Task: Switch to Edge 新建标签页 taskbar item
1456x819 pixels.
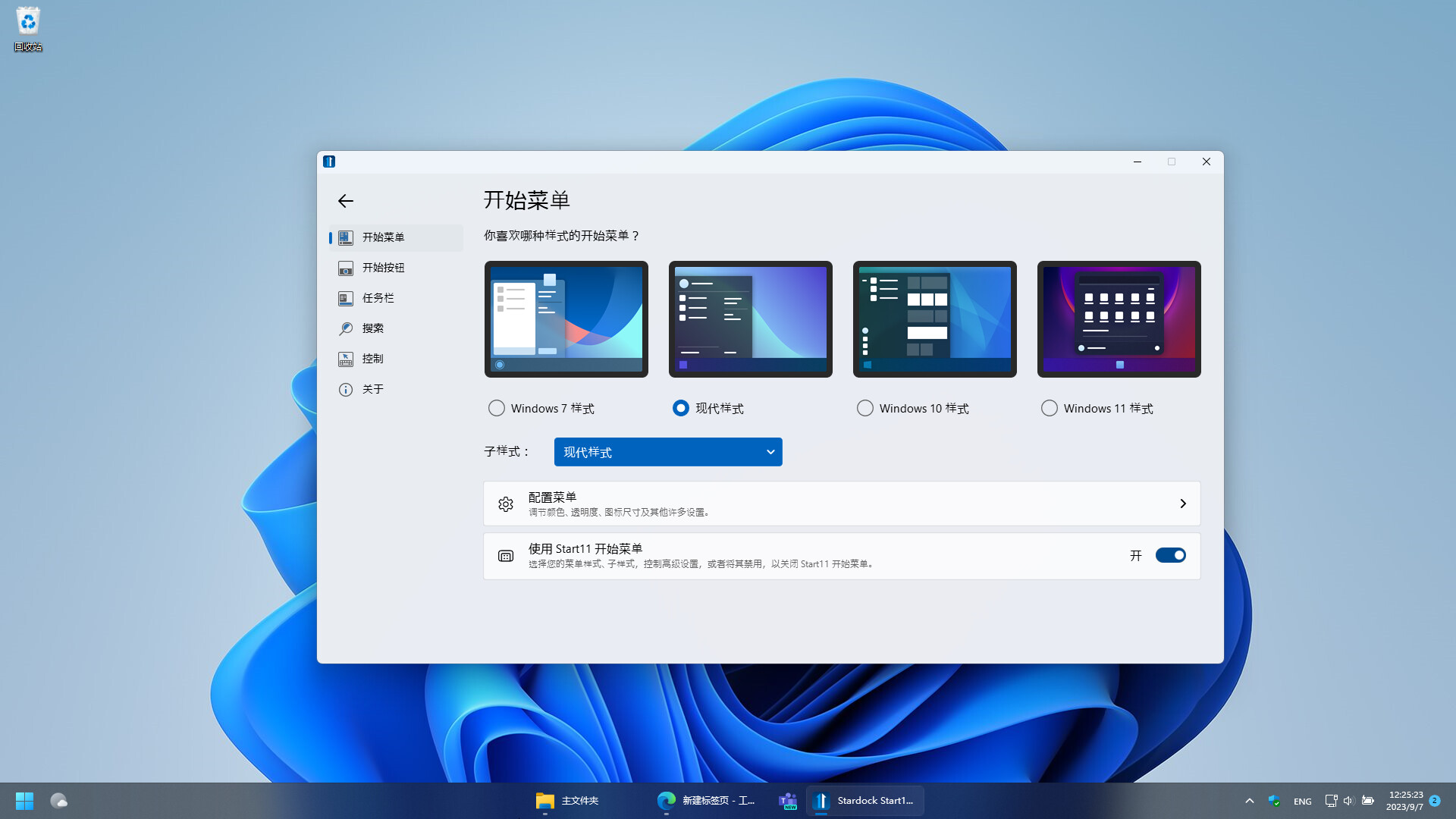Action: pyautogui.click(x=707, y=801)
